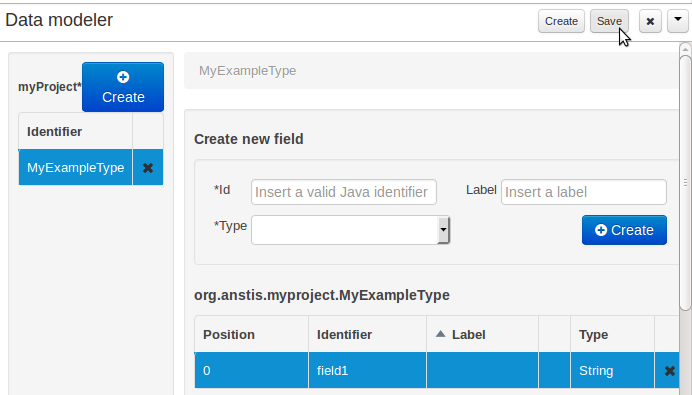The height and width of the screenshot is (395, 692).
Task: Click the sort triangle on the Label column
Action: point(440,334)
